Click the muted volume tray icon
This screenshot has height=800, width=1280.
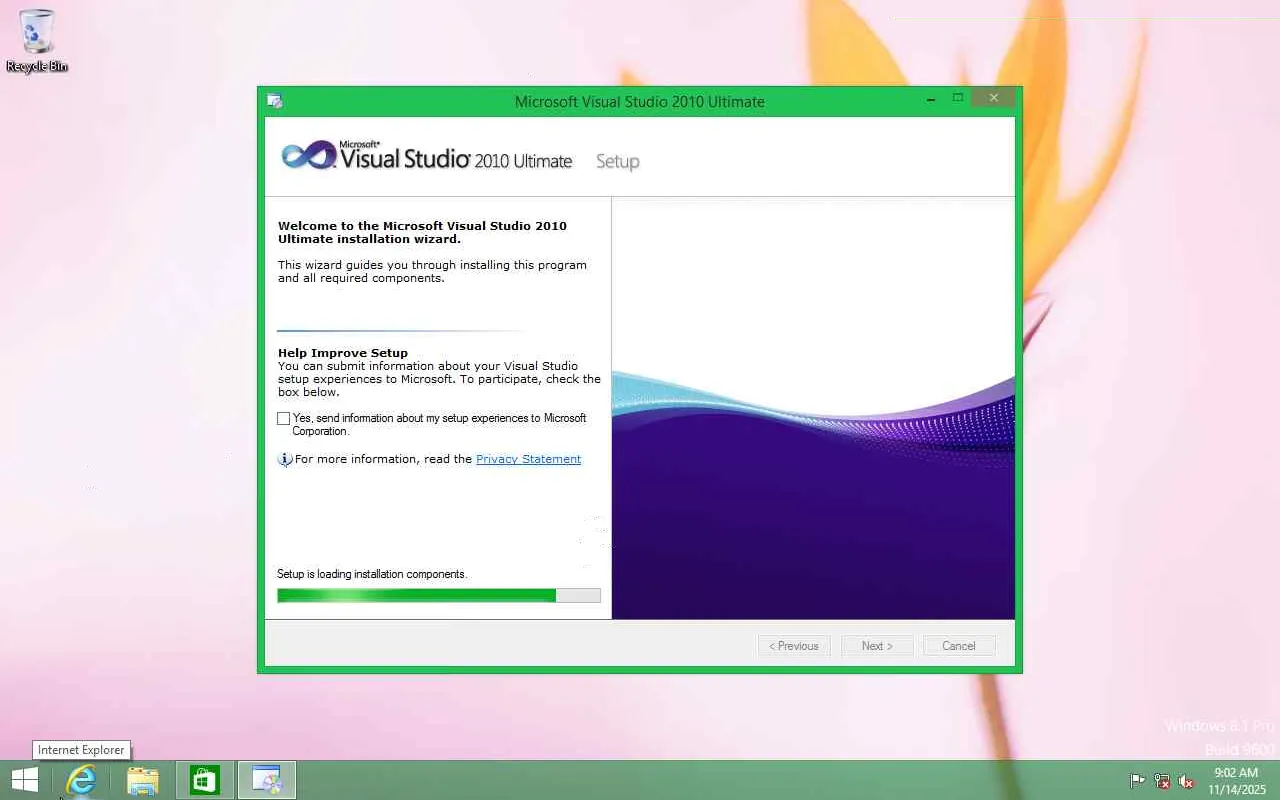tap(1186, 781)
